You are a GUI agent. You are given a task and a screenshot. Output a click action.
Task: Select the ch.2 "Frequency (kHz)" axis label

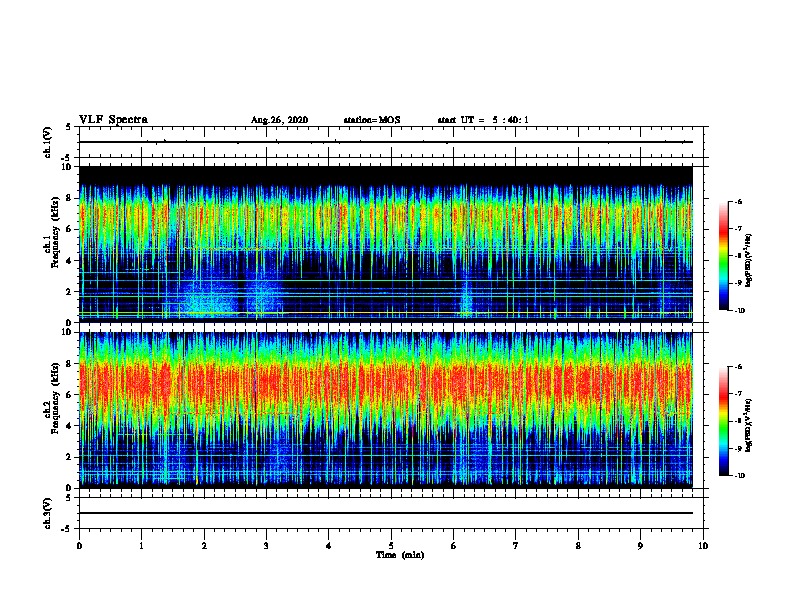(55, 398)
